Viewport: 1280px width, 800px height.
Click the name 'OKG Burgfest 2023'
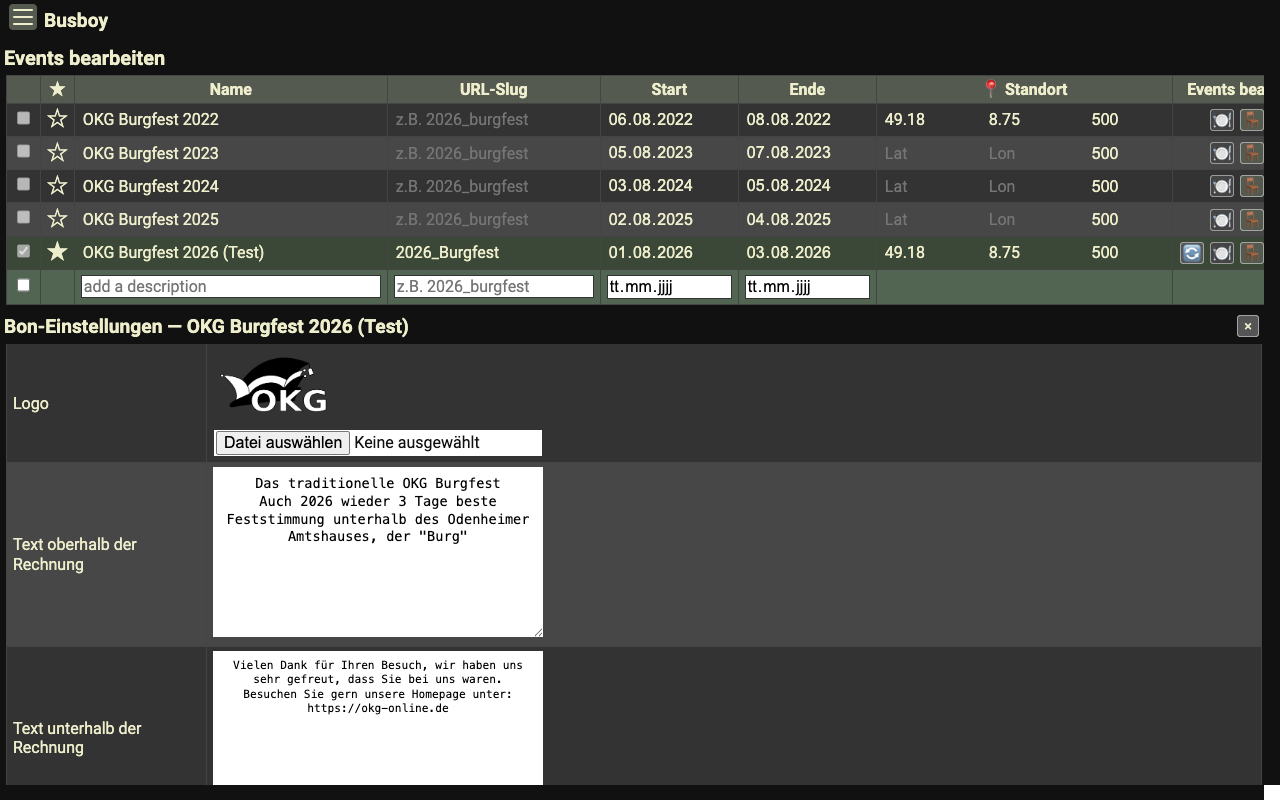pyautogui.click(x=150, y=153)
